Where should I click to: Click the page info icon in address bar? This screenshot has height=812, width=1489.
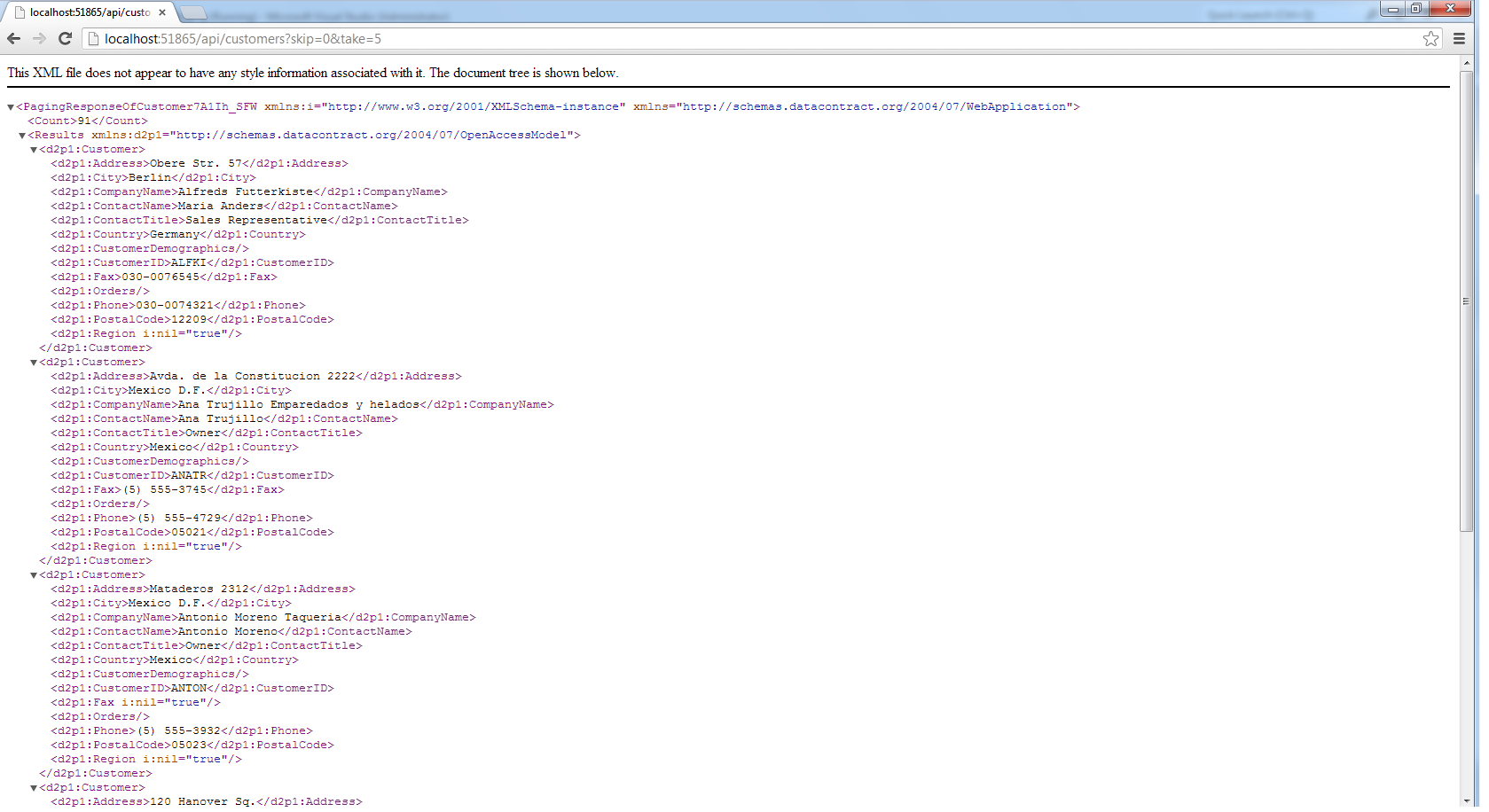click(x=93, y=39)
